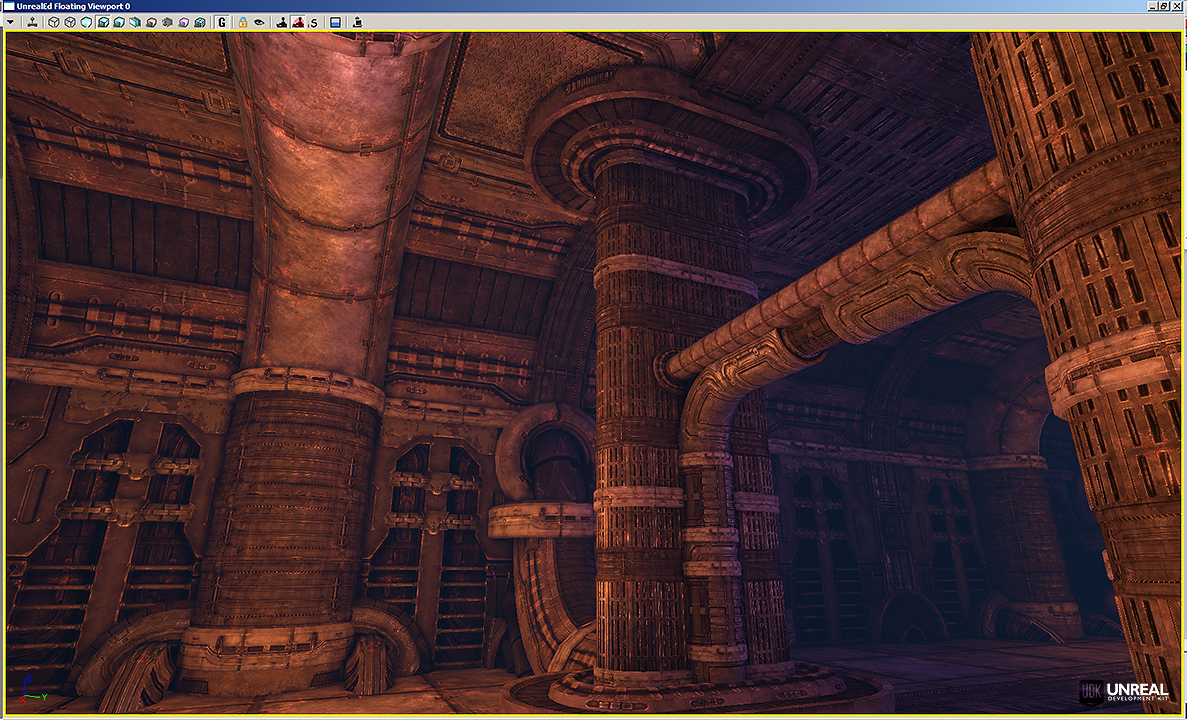Select the Wireframe view mode cube

(x=70, y=22)
